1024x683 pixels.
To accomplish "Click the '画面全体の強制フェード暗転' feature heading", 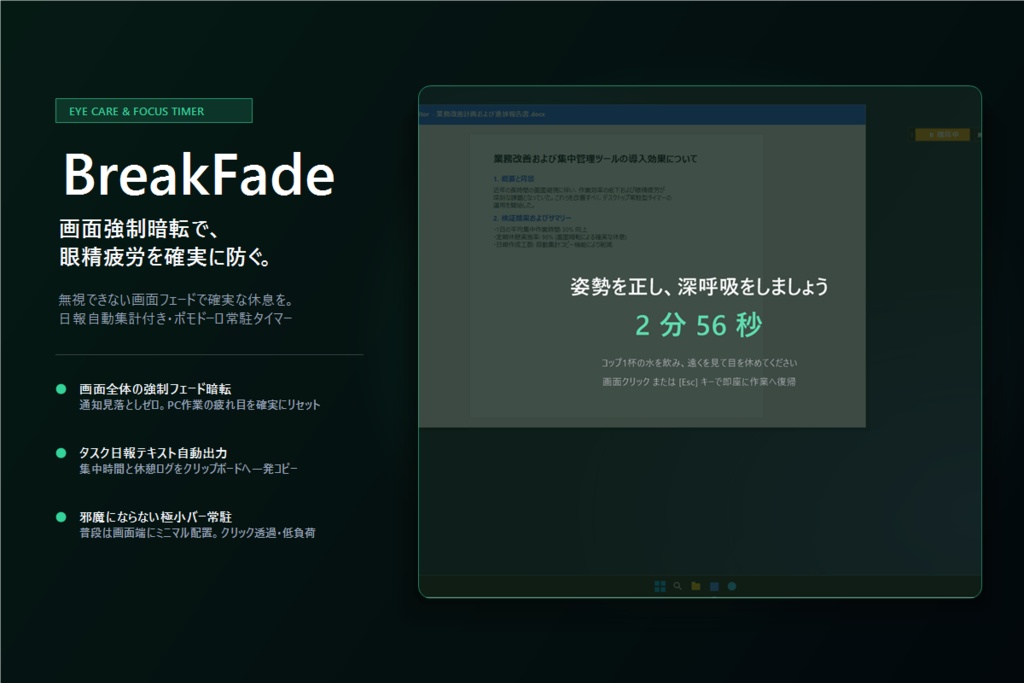I will [x=155, y=389].
